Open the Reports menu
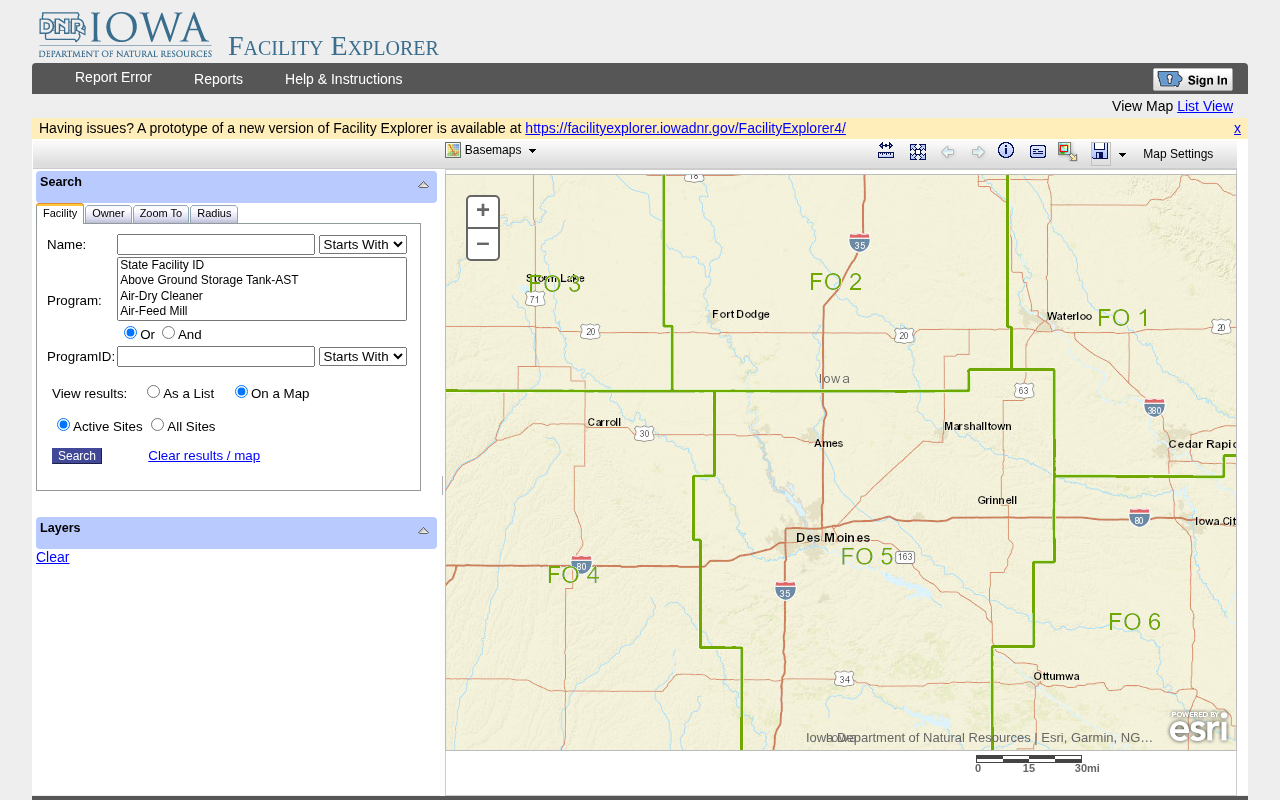Image resolution: width=1280 pixels, height=800 pixels. pyautogui.click(x=218, y=79)
